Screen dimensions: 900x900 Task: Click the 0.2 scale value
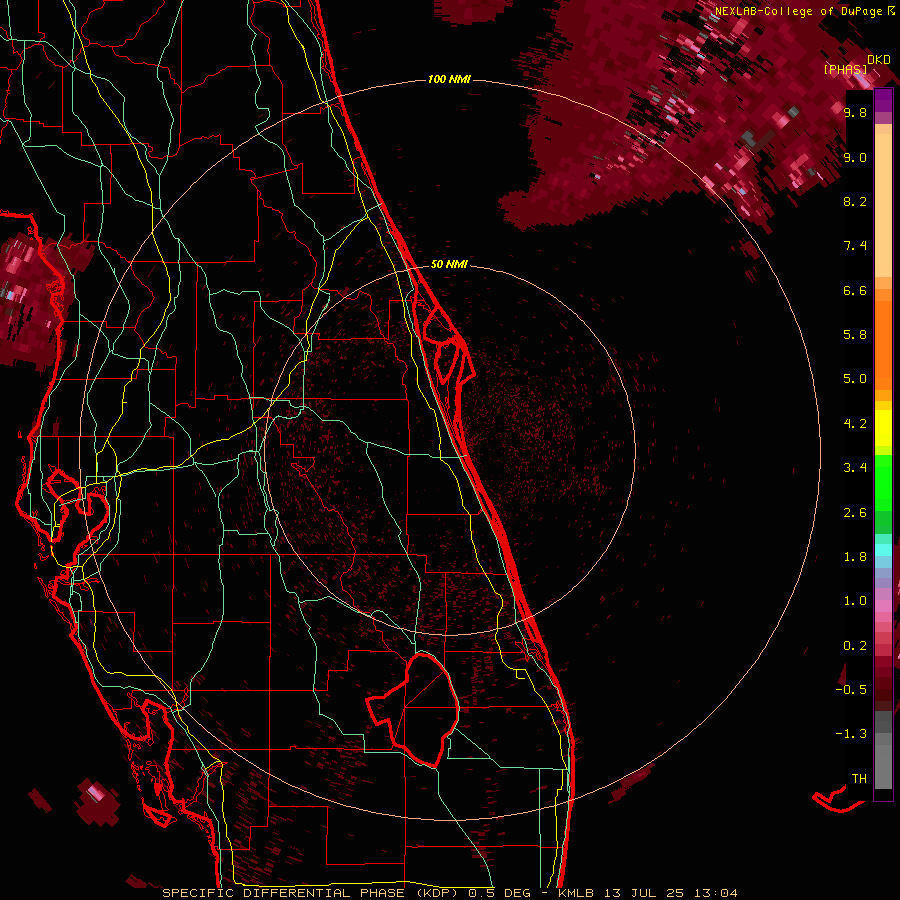click(855, 646)
